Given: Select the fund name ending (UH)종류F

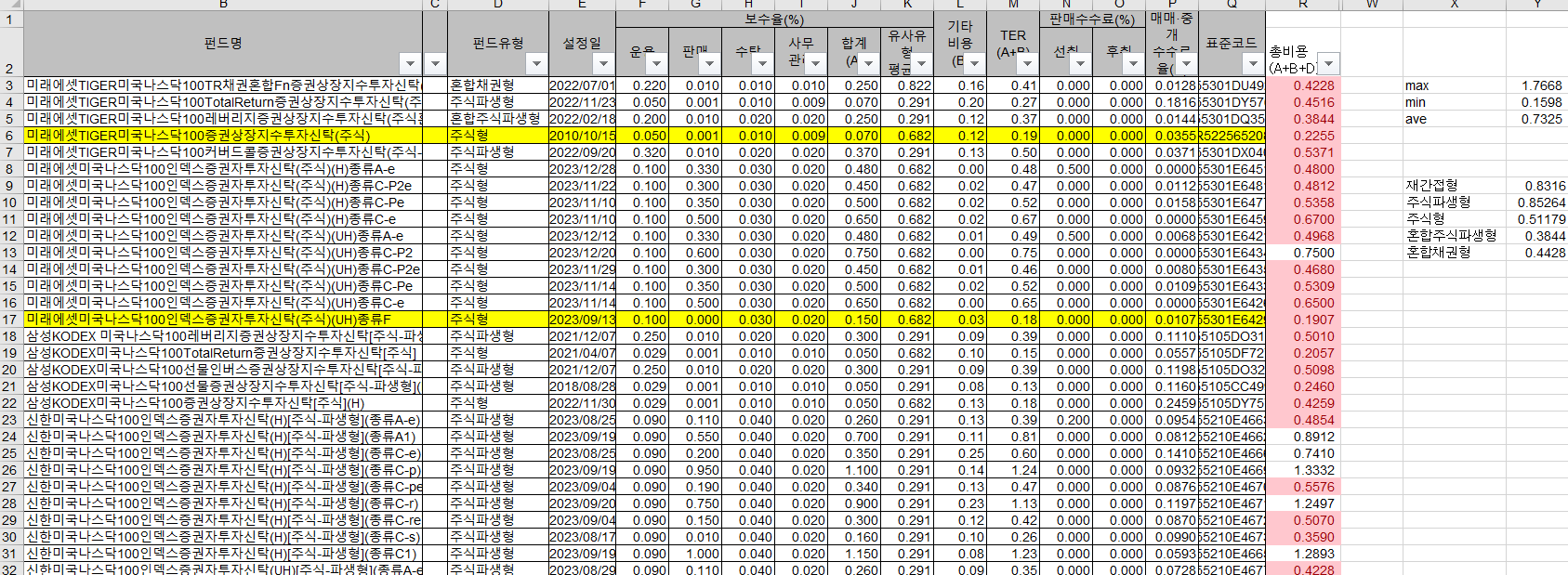Looking at the screenshot, I should 223,320.
